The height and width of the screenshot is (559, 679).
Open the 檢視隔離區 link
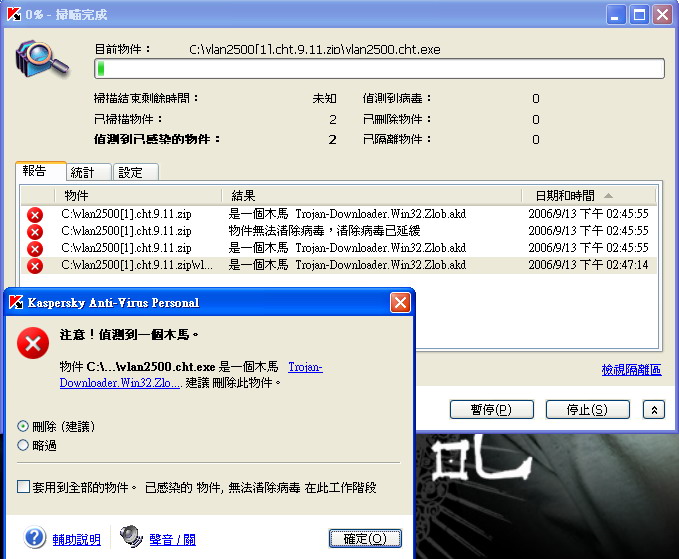(x=631, y=369)
